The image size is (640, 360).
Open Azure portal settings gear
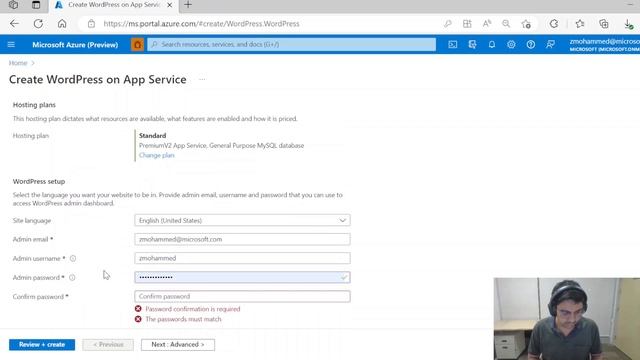511,44
